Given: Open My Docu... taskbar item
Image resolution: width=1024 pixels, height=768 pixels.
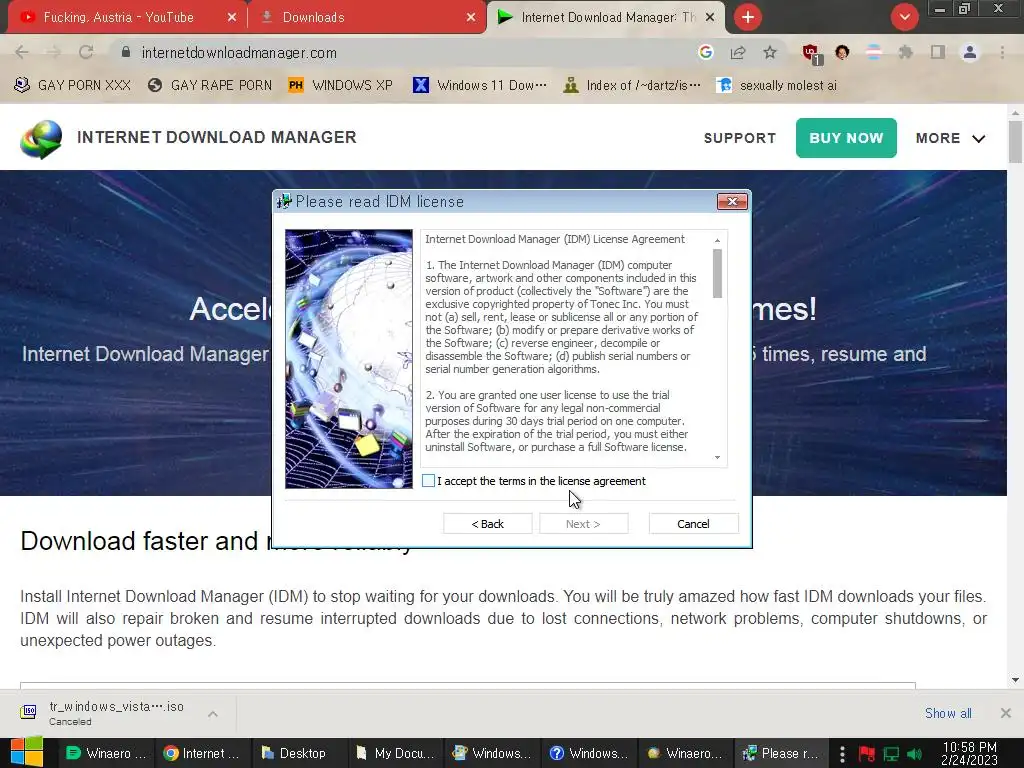Looking at the screenshot, I should pyautogui.click(x=395, y=754).
